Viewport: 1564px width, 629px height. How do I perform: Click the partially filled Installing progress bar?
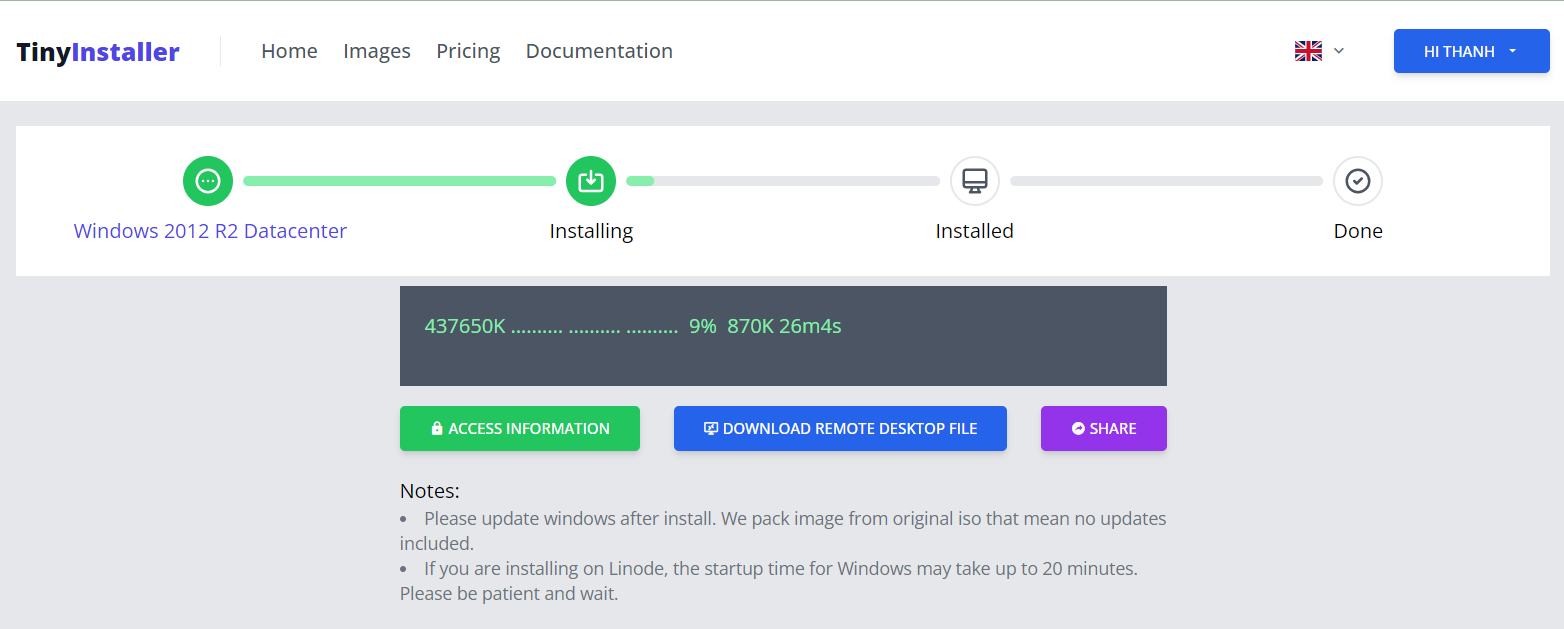(783, 181)
